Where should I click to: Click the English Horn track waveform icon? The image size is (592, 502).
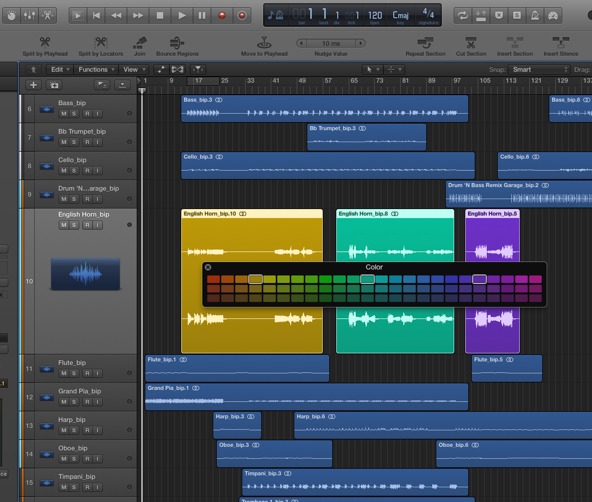(86, 274)
